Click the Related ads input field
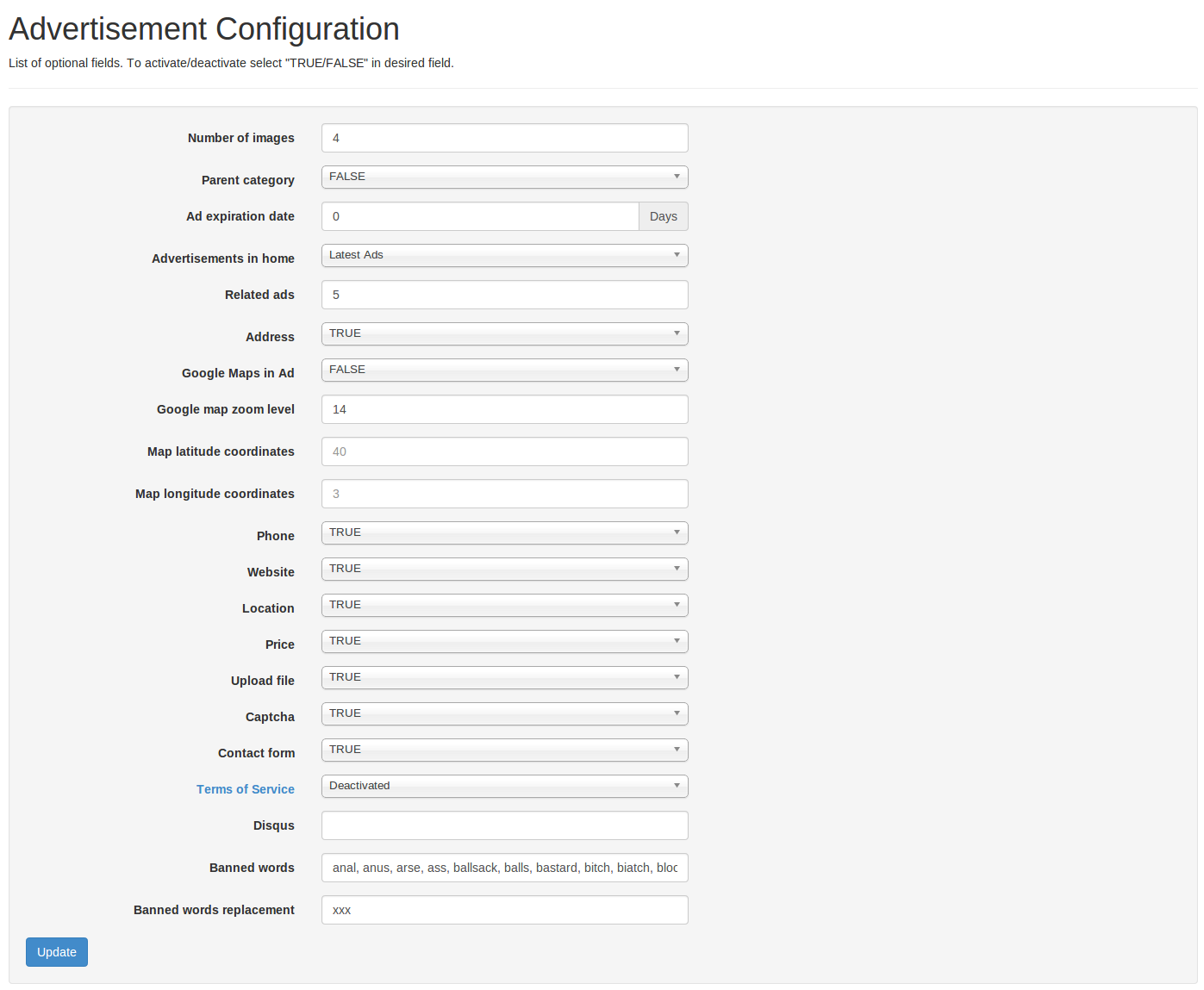 [x=504, y=295]
